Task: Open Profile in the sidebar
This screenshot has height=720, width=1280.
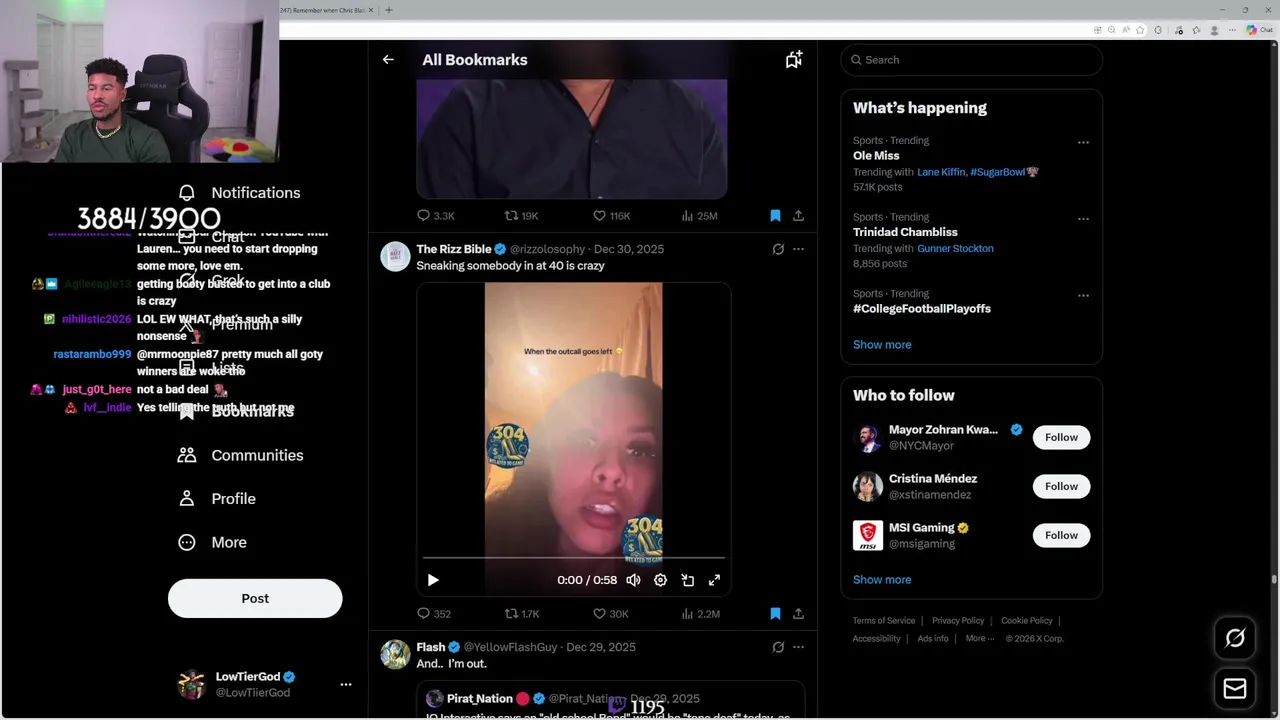Action: (216, 499)
